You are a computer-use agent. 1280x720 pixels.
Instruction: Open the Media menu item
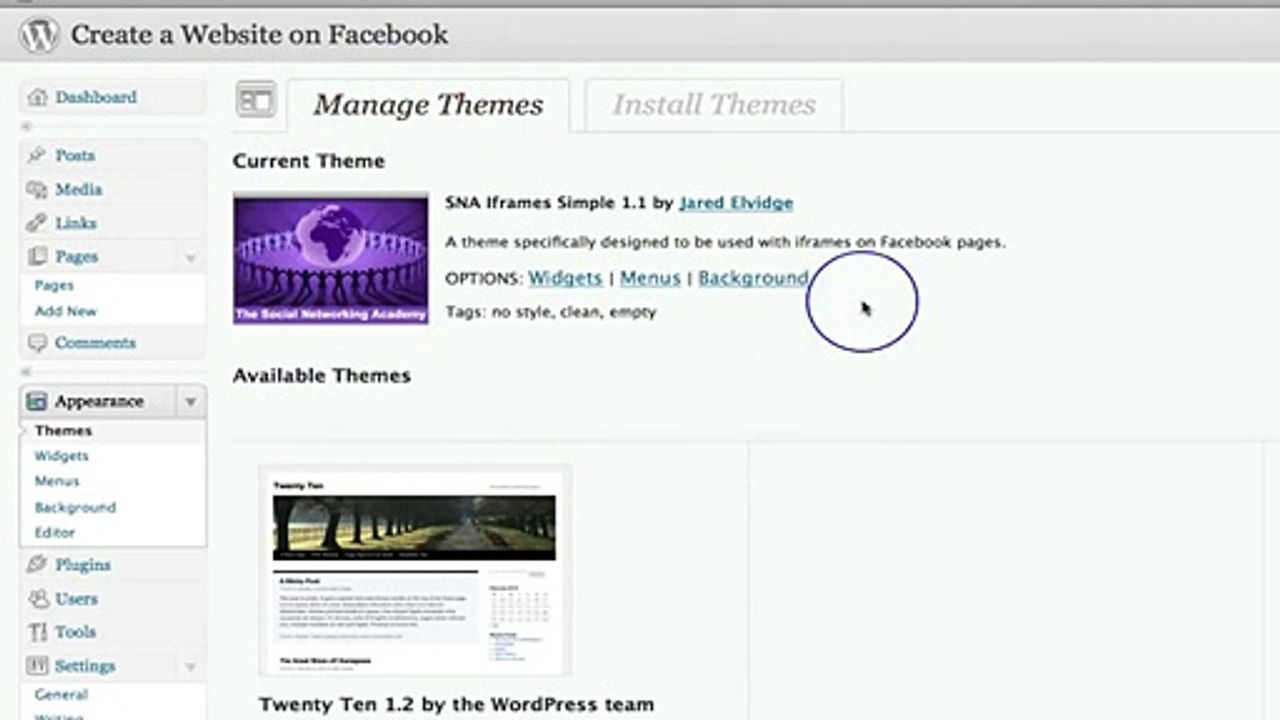pyautogui.click(x=79, y=189)
